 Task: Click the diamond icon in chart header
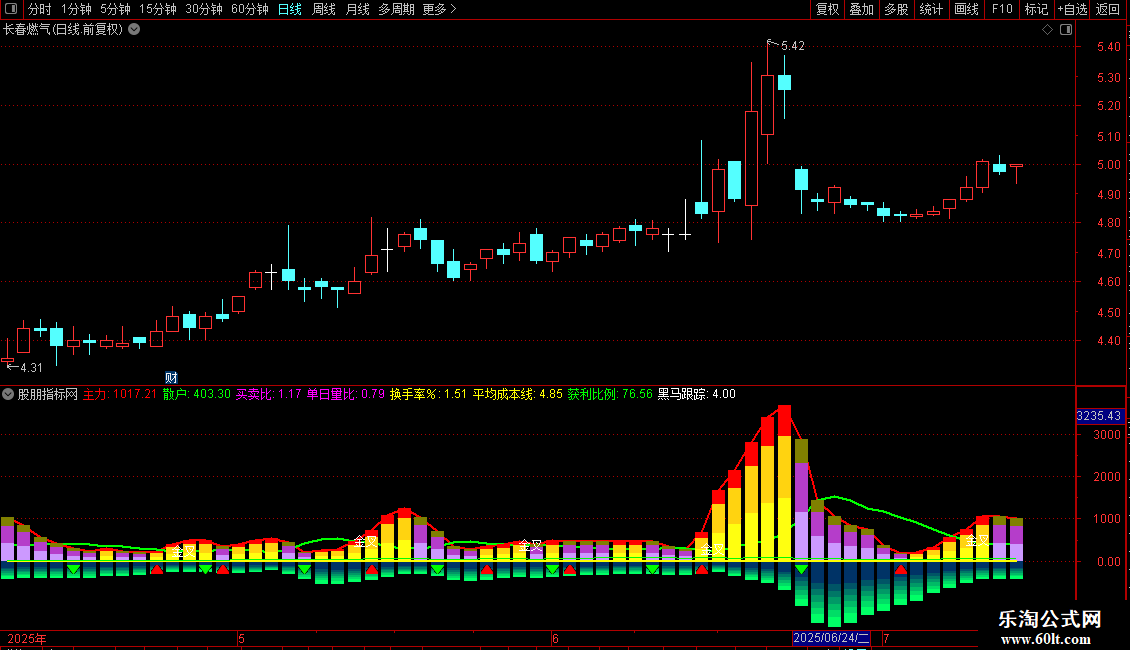pyautogui.click(x=1047, y=30)
